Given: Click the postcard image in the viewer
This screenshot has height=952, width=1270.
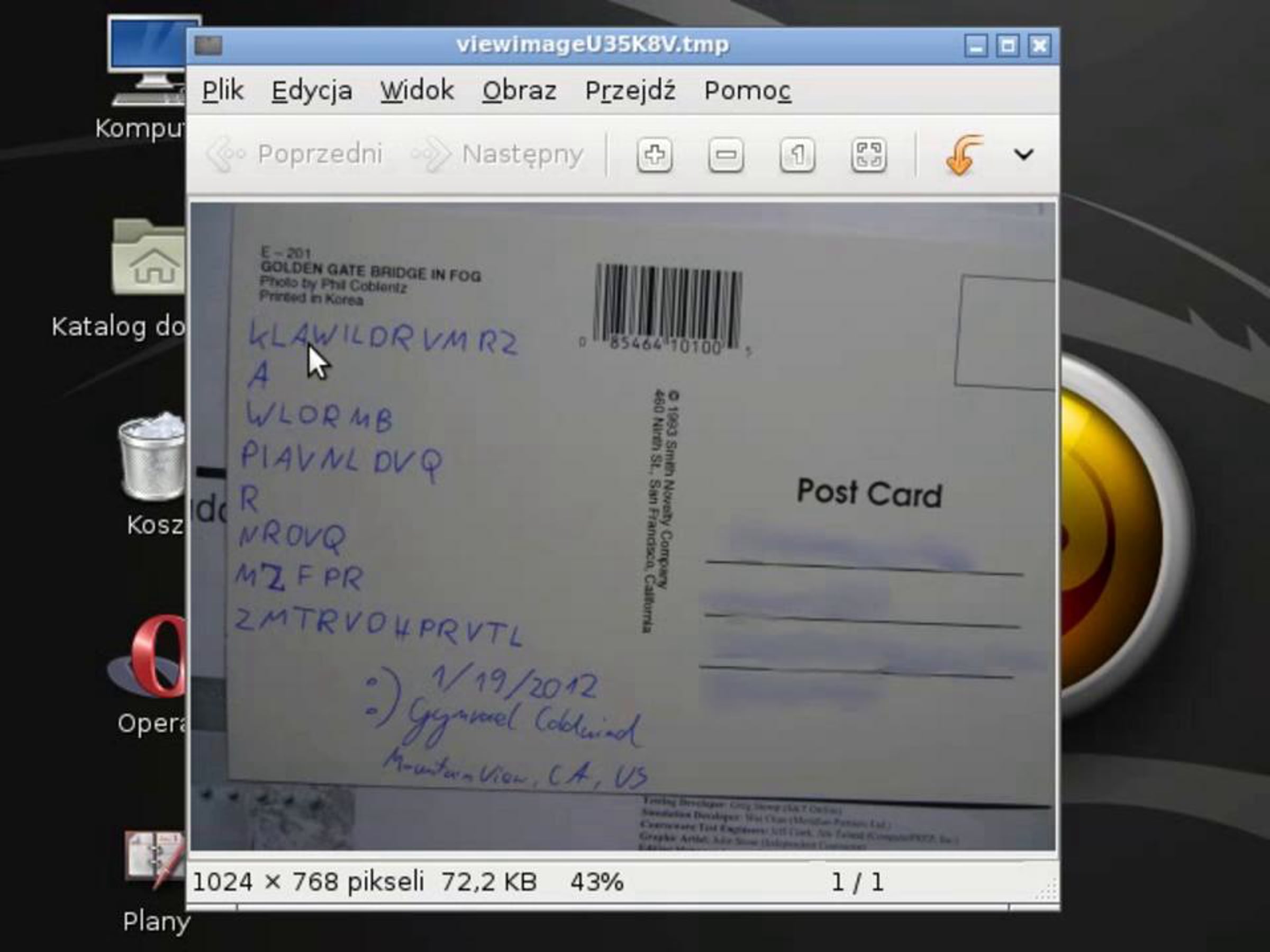Looking at the screenshot, I should [x=622, y=526].
